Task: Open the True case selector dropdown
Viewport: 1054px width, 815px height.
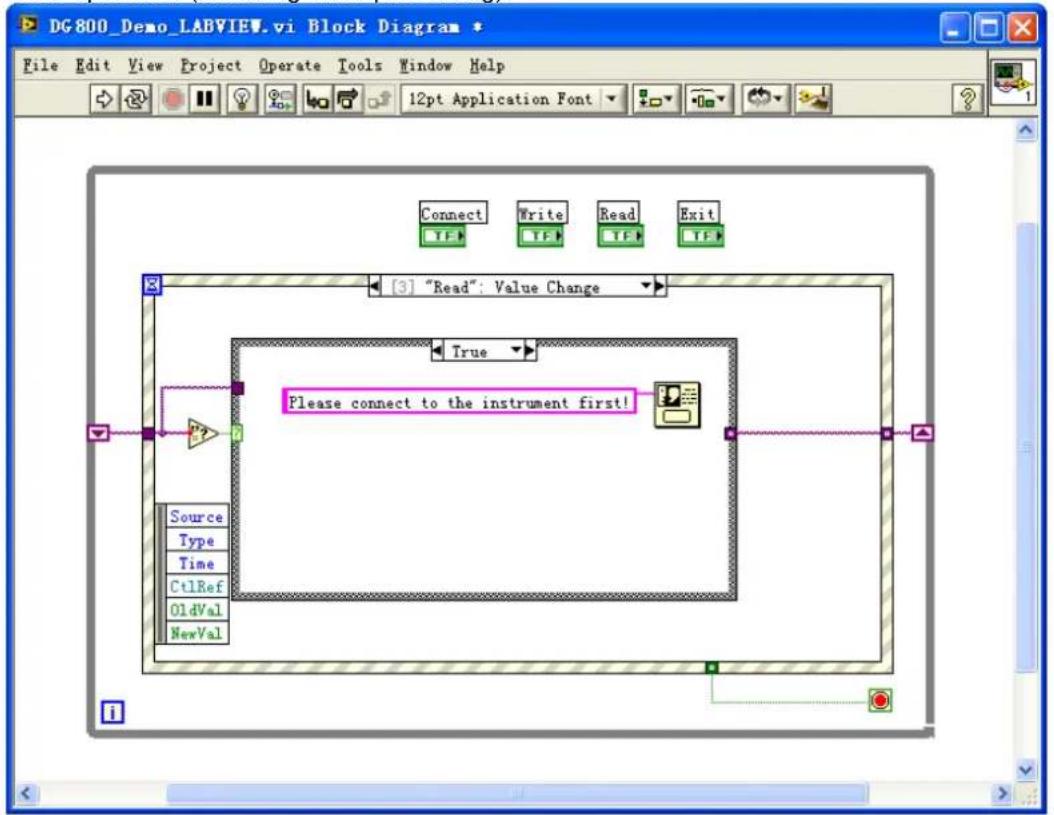Action: tap(516, 350)
